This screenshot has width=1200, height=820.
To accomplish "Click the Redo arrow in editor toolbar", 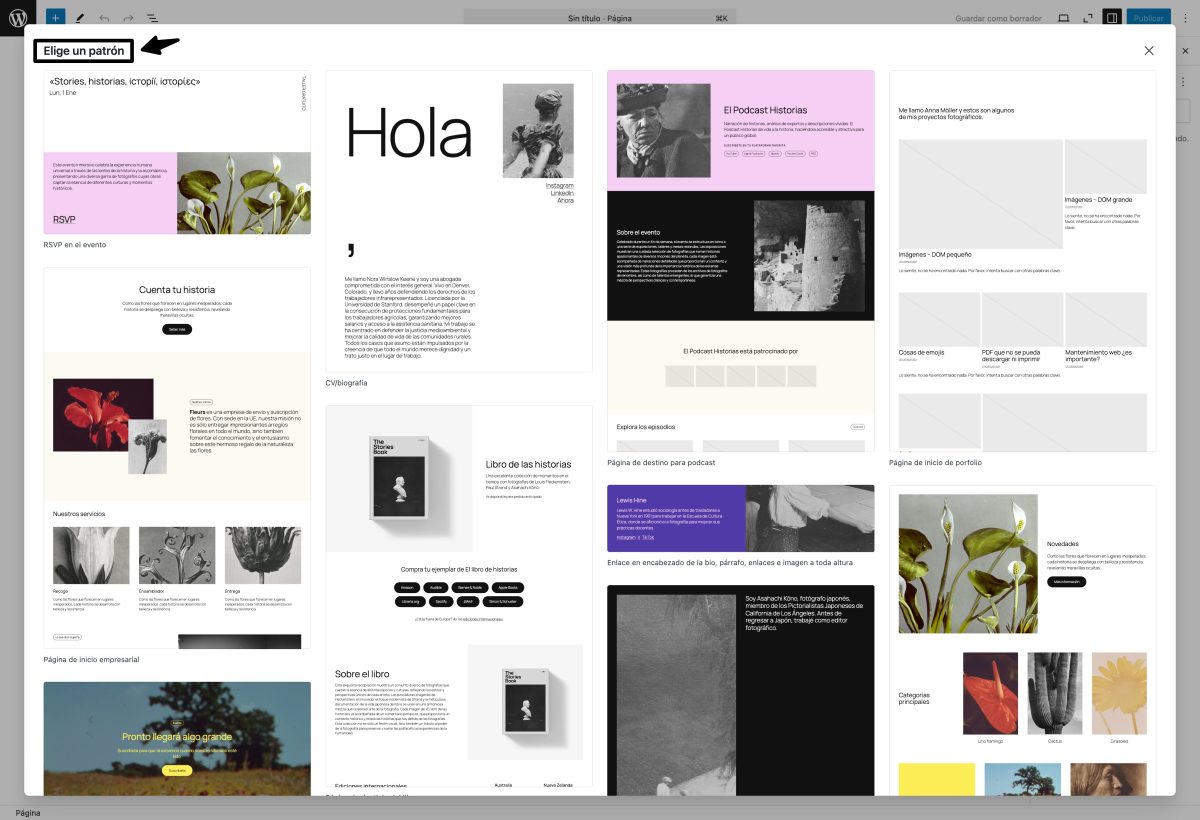I will (x=128, y=18).
